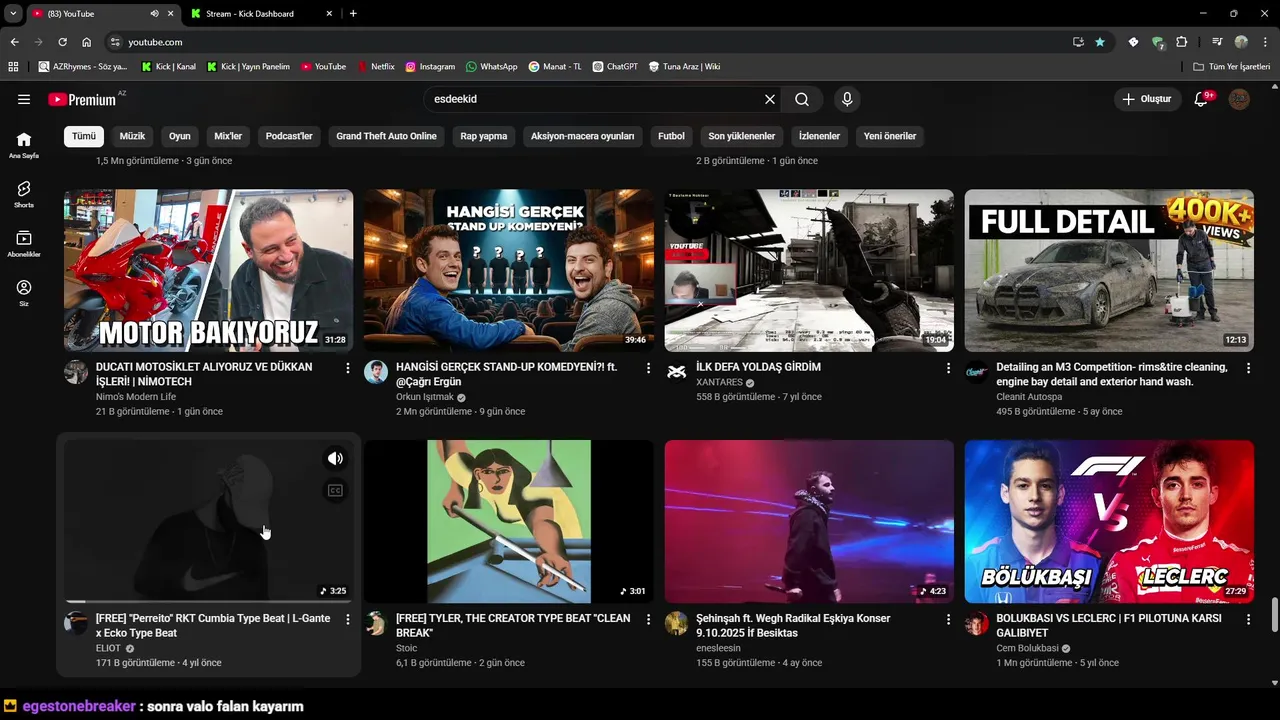Open options menu for DUCATI MOTOSİKLET video
Screen dimensions: 1280x720
click(x=348, y=368)
